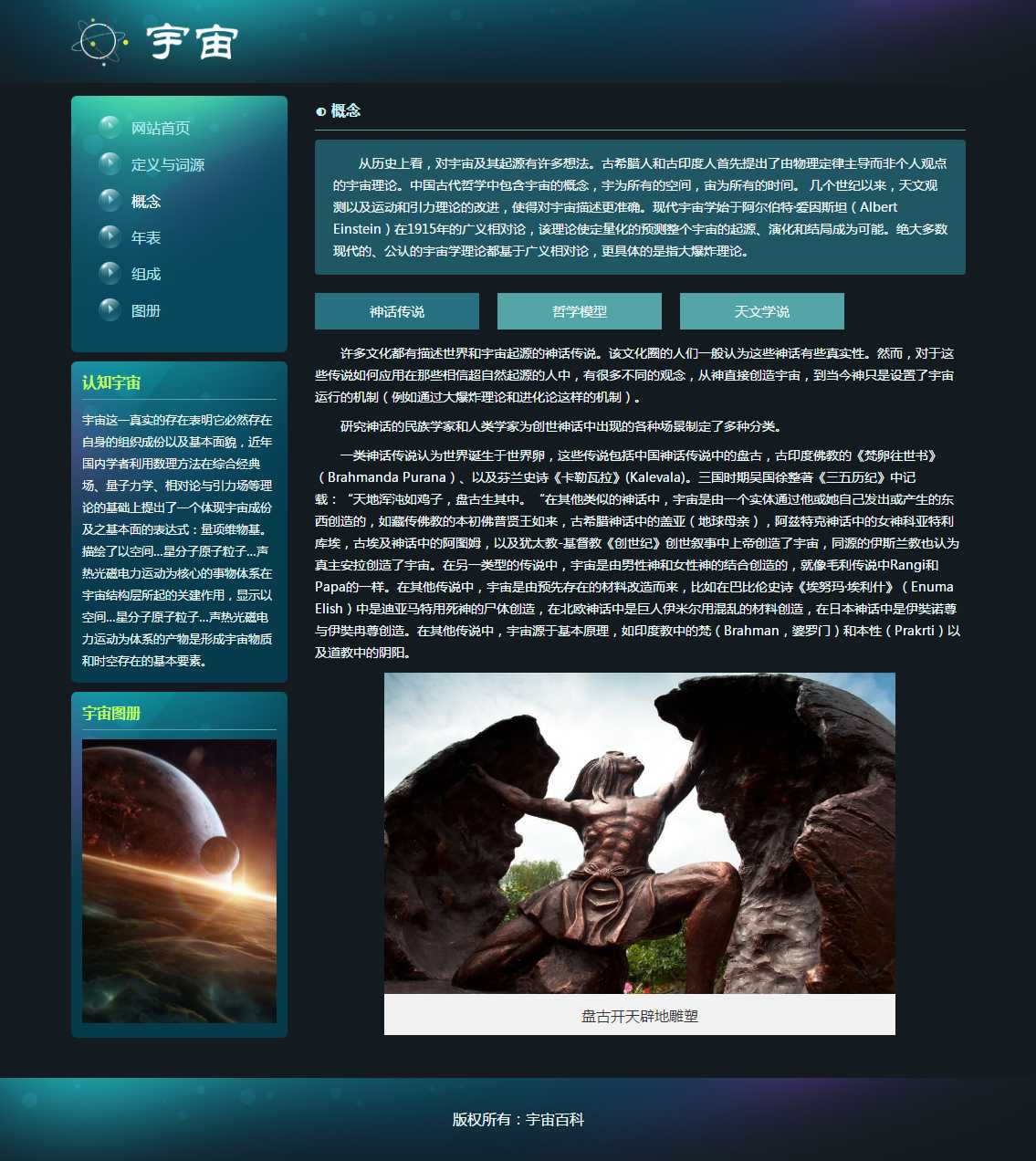Click the sphere icon beside 年表
The width and height of the screenshot is (1036, 1161).
click(x=110, y=237)
